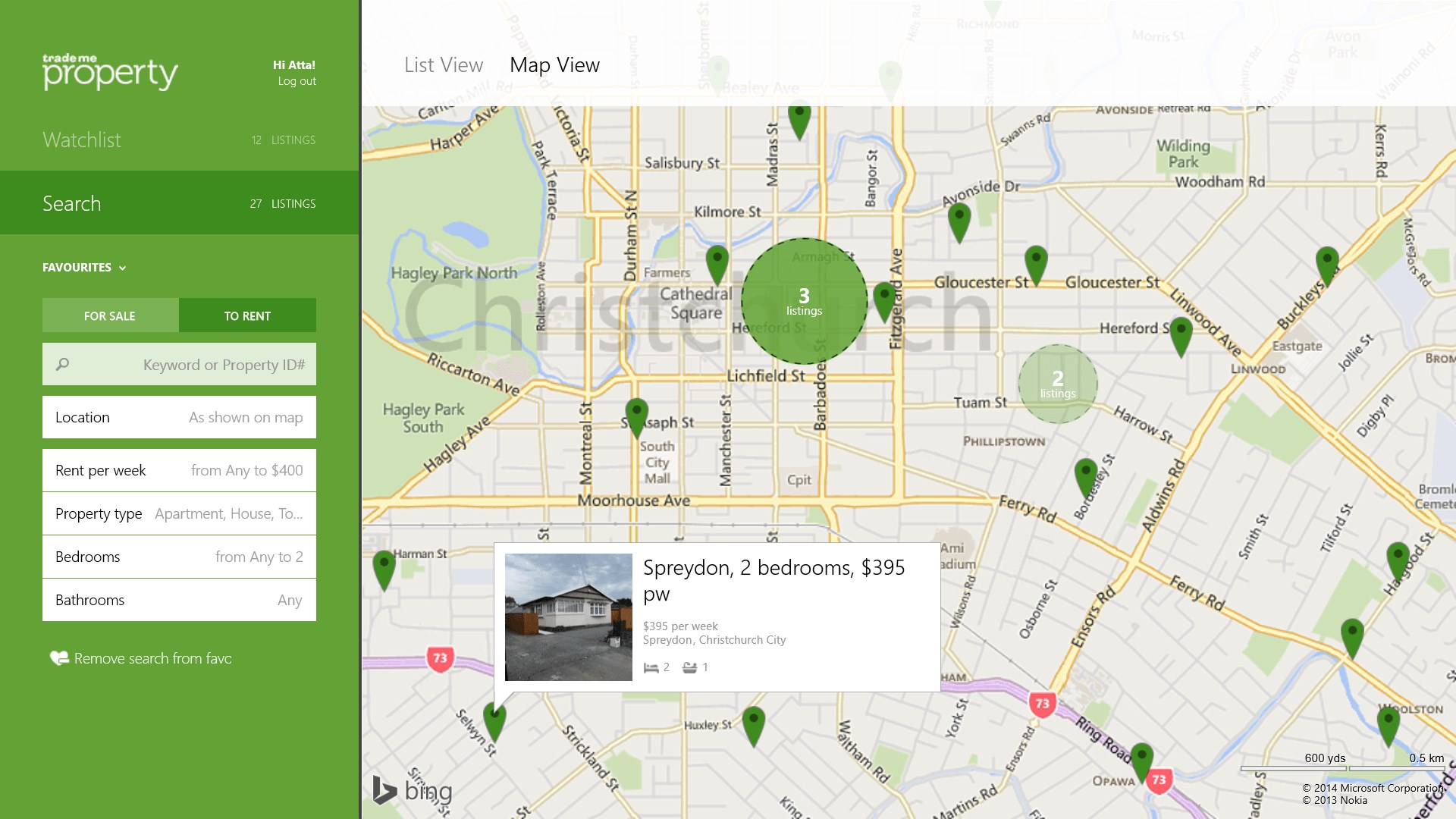Click map pin near Salisbury St

pos(799,118)
